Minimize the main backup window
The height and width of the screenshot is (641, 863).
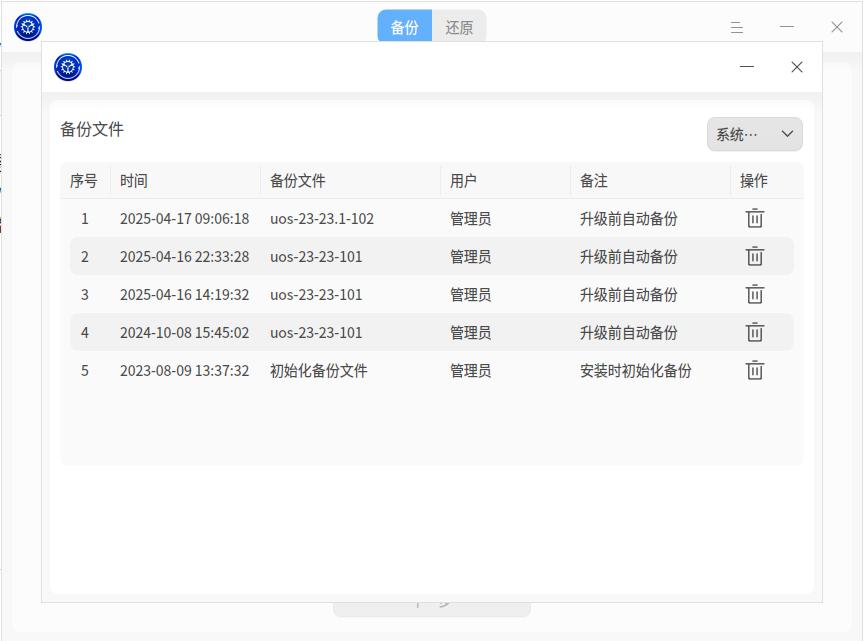point(786,27)
